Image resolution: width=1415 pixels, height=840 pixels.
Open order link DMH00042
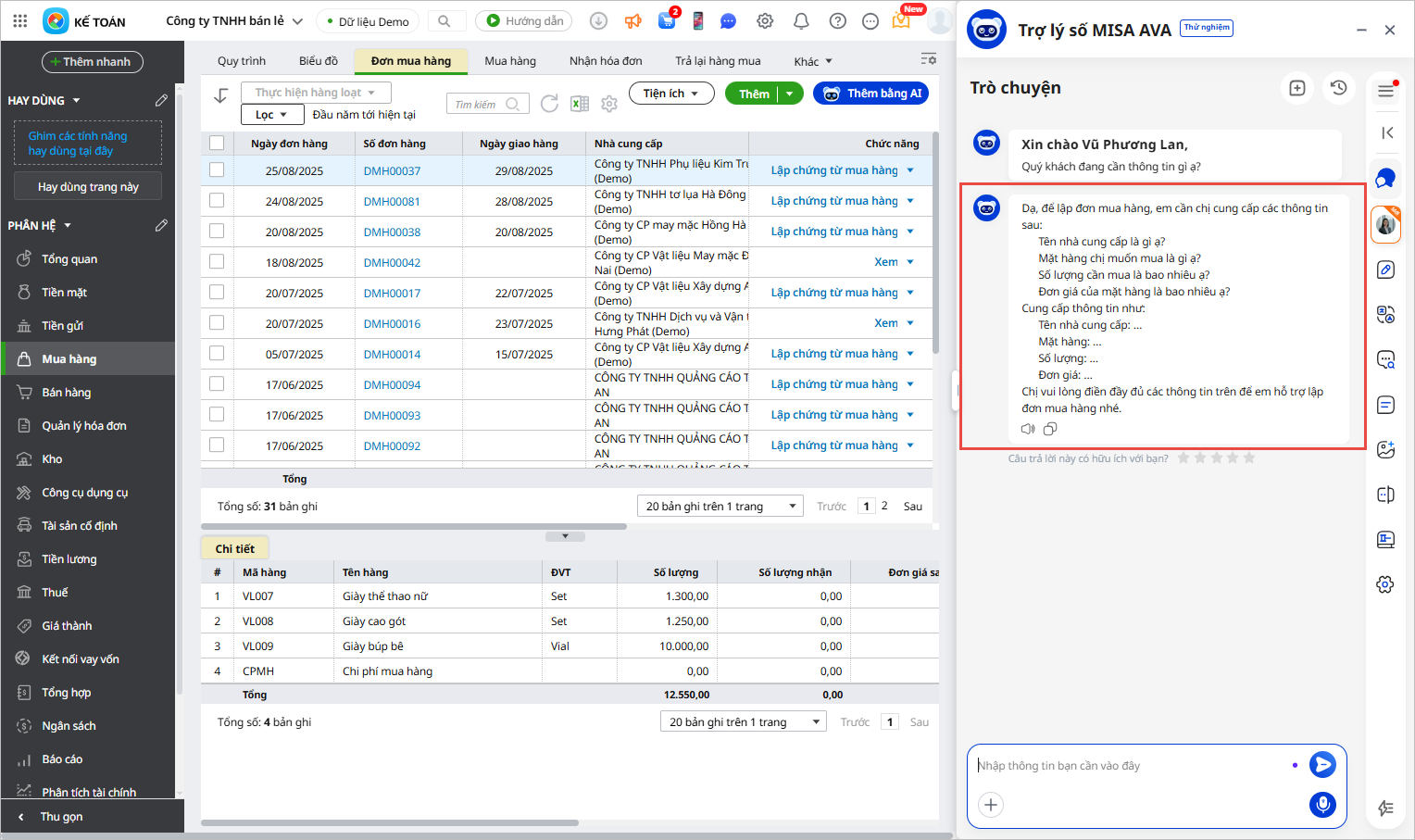[x=392, y=263]
